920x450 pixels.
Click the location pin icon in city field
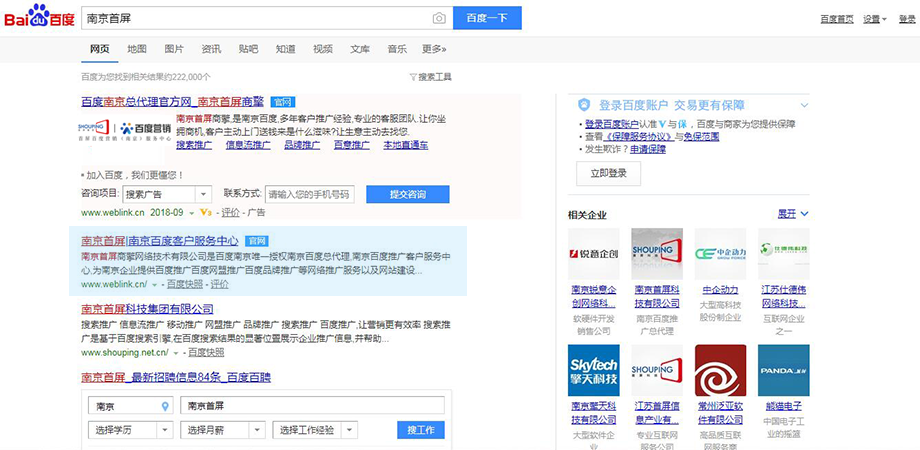pos(165,406)
